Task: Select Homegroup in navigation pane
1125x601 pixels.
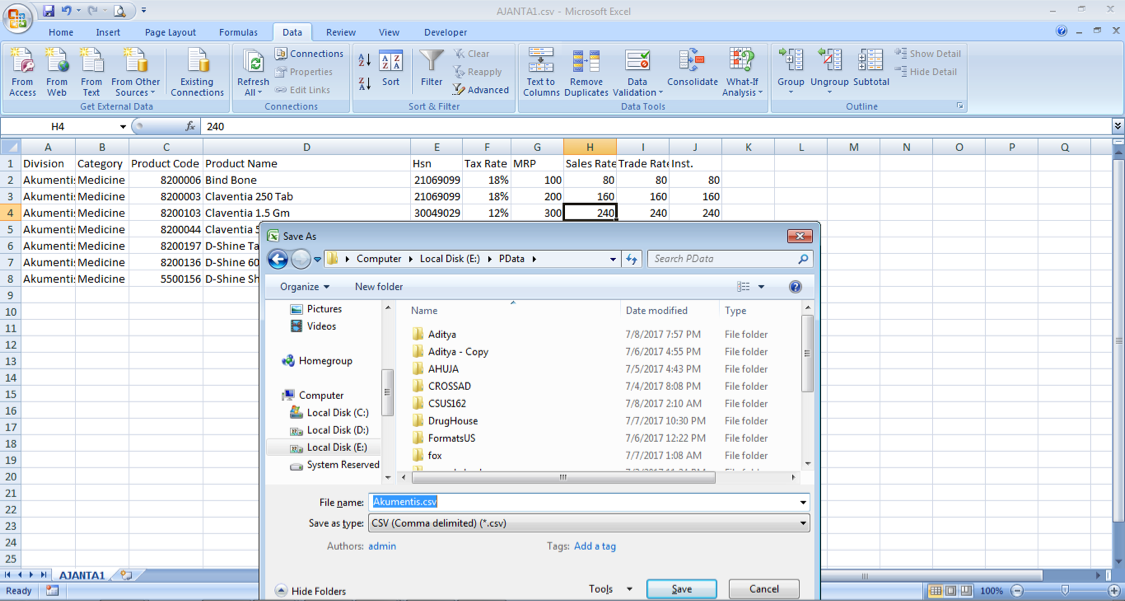Action: click(x=325, y=361)
